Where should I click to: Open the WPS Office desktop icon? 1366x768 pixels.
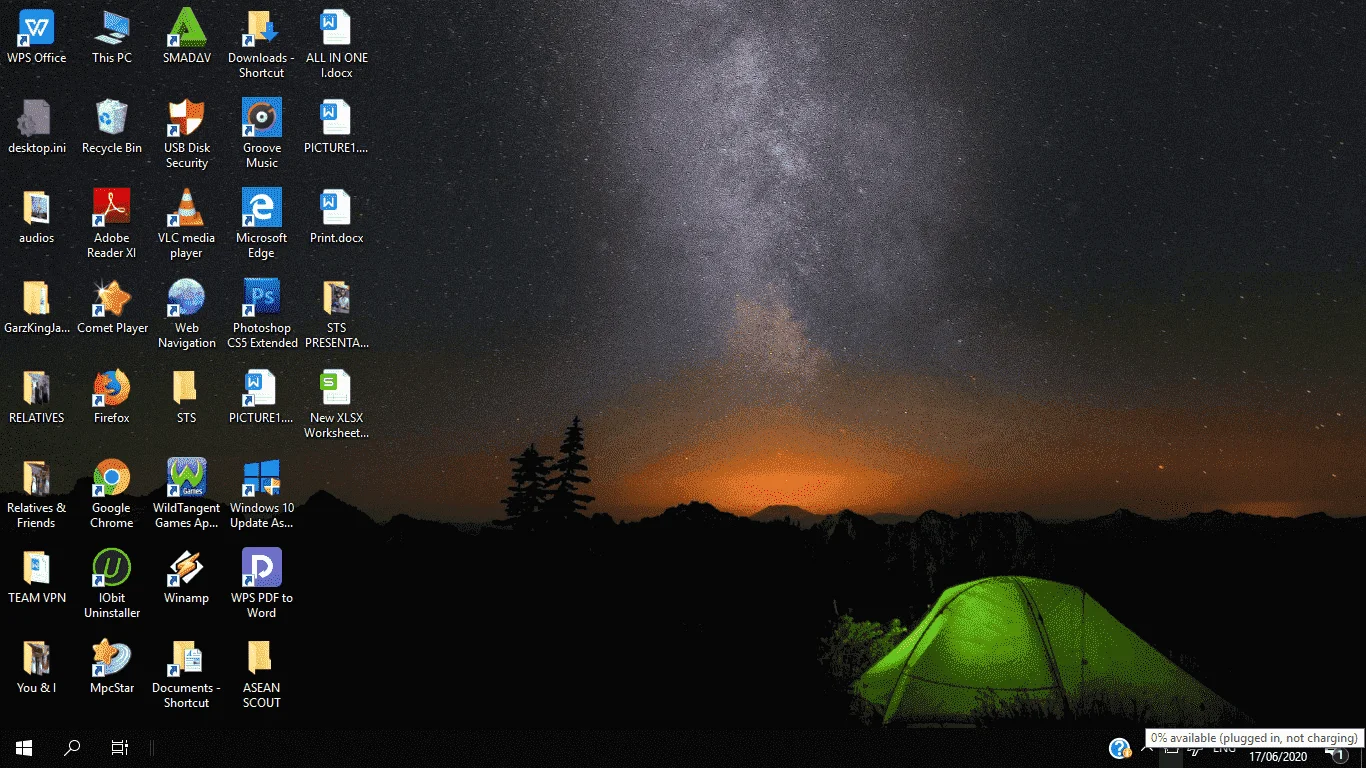[37, 37]
